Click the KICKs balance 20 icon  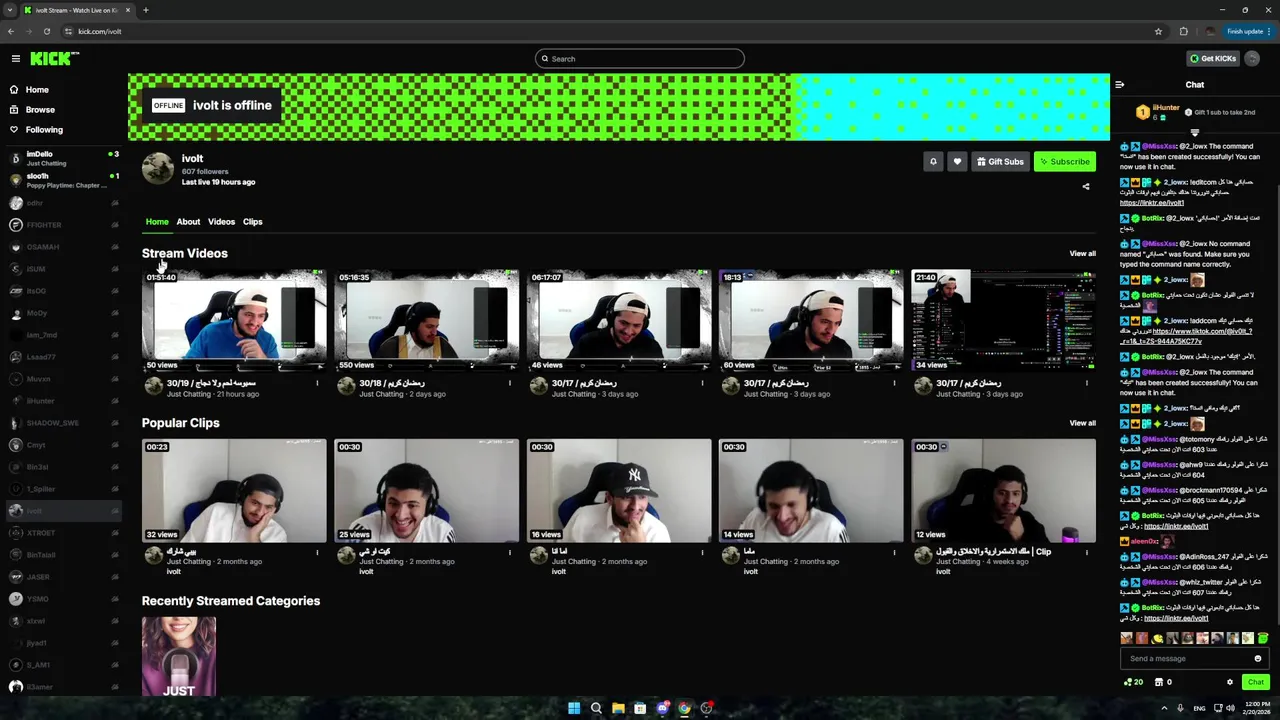coord(1134,682)
